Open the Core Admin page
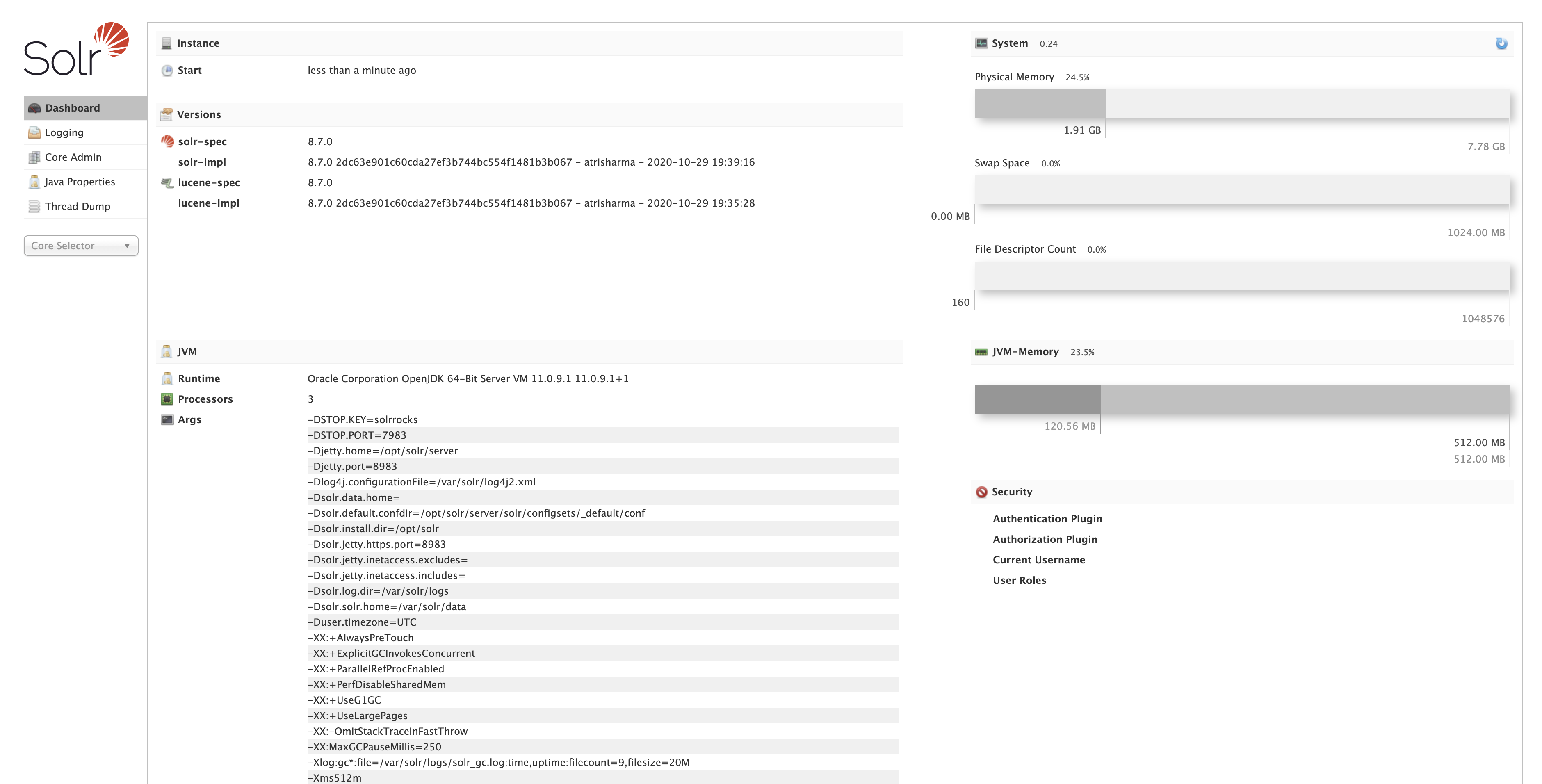The image size is (1542, 784). click(x=85, y=157)
